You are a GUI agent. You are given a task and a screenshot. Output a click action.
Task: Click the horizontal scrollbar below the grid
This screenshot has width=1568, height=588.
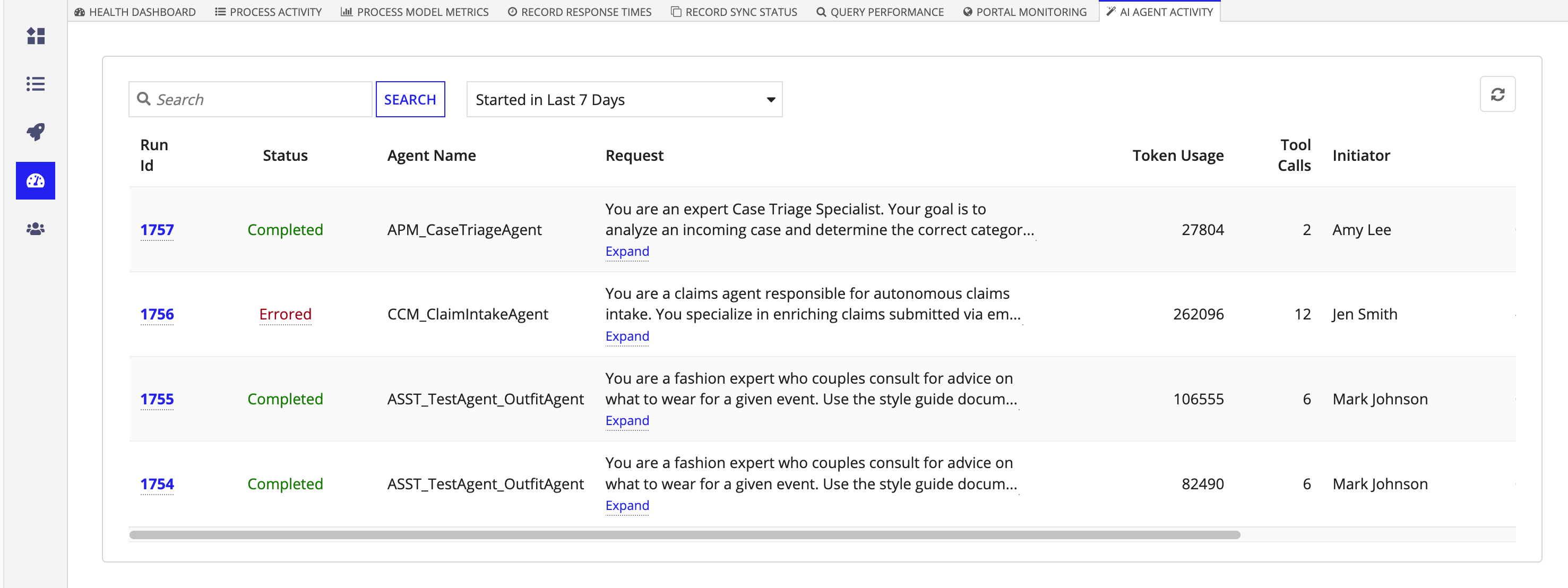click(684, 535)
